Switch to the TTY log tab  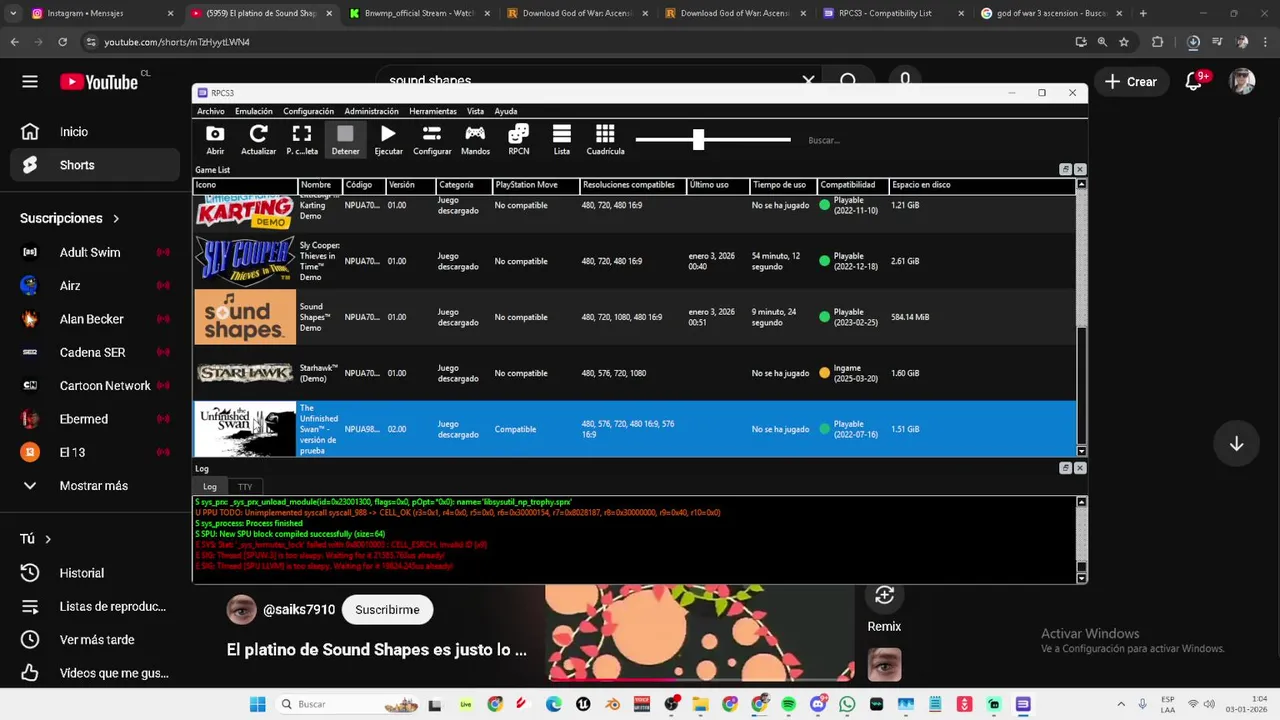coord(245,487)
